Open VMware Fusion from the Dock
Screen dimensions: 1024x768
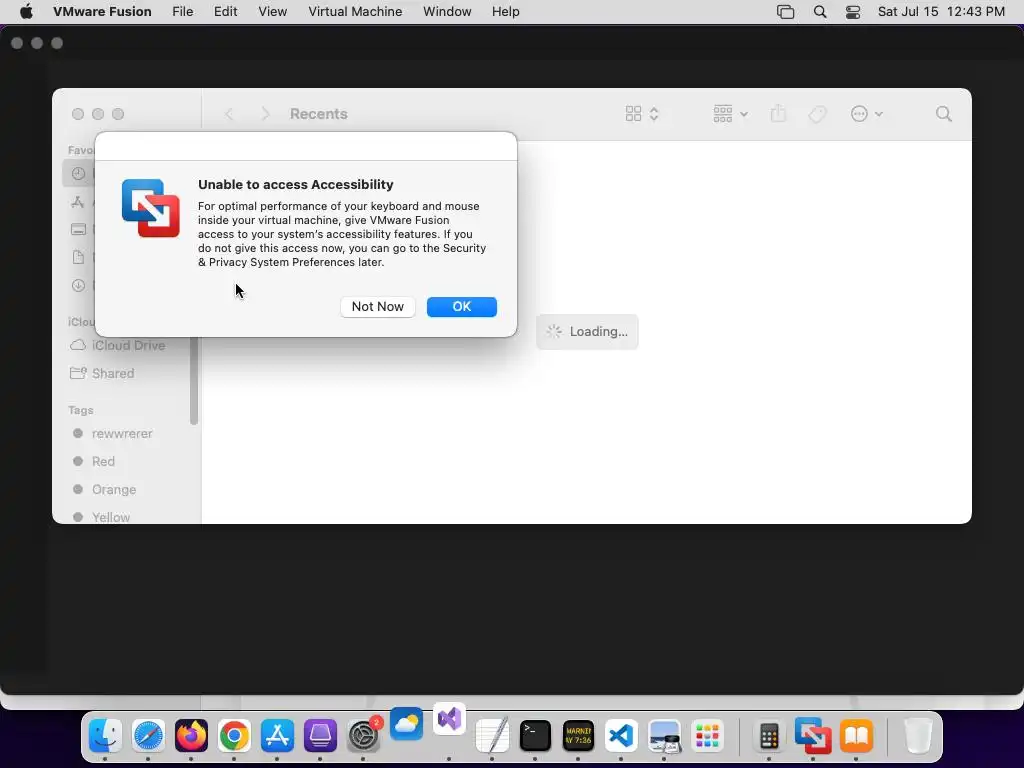813,735
